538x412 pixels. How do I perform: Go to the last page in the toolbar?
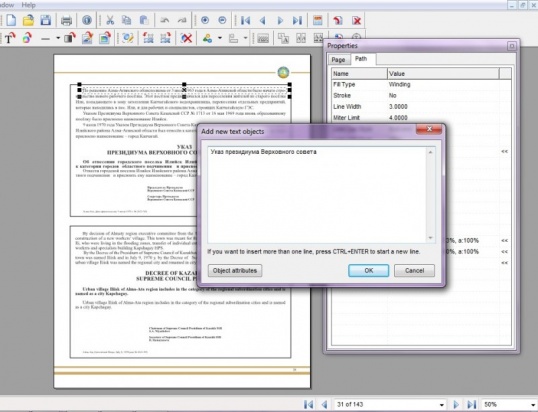(297, 21)
